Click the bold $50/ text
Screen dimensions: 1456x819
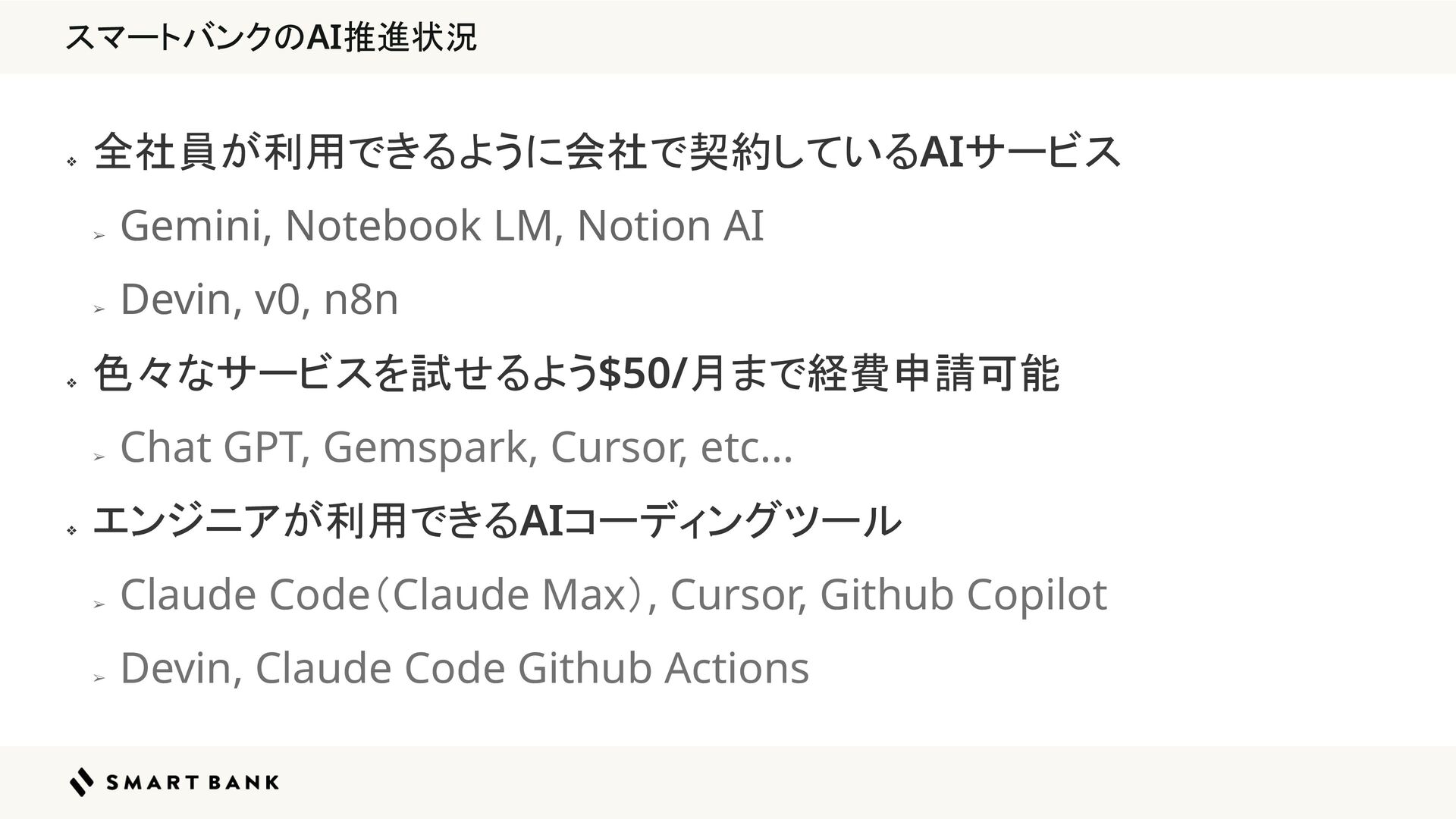coord(644,373)
